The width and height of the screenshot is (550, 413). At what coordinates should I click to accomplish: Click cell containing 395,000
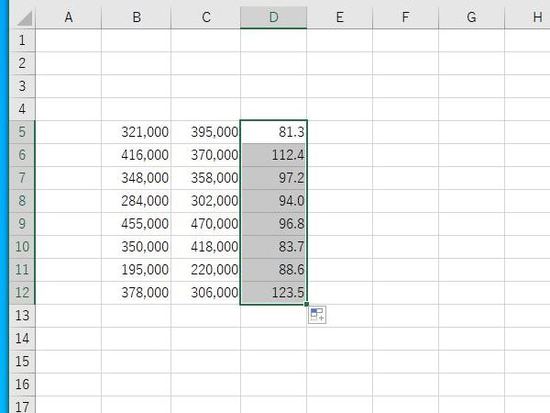tap(206, 132)
